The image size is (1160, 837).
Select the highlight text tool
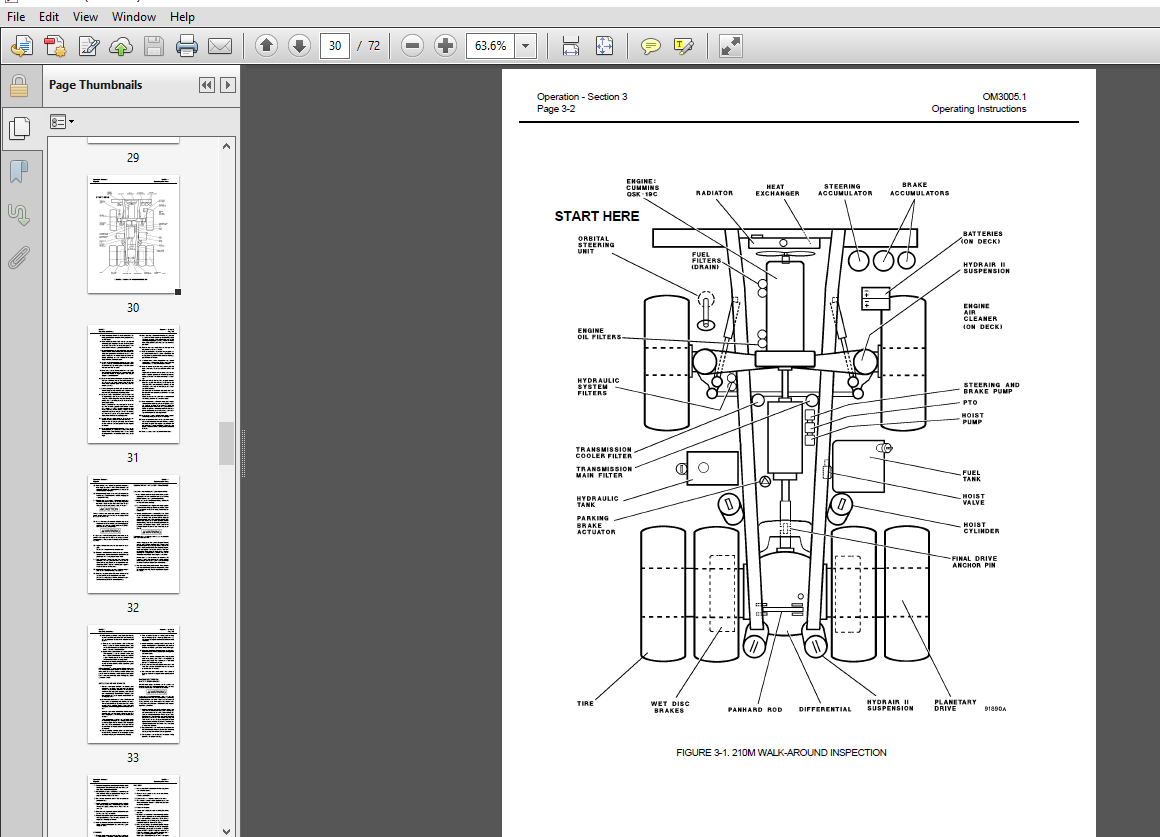click(x=684, y=46)
